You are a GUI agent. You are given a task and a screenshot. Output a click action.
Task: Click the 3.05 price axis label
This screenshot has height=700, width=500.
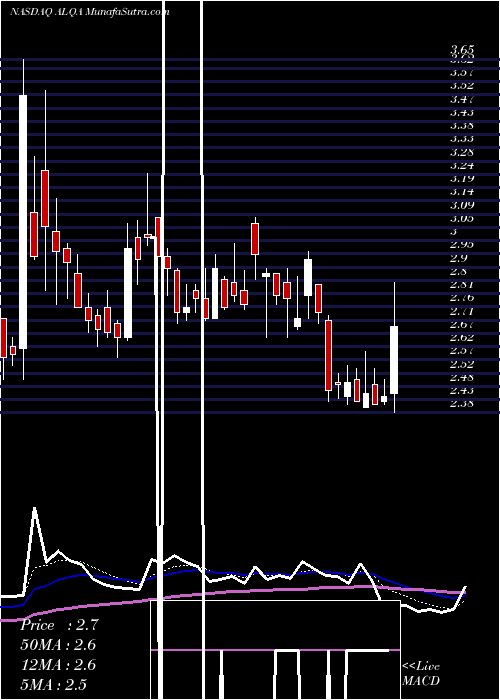click(x=462, y=219)
